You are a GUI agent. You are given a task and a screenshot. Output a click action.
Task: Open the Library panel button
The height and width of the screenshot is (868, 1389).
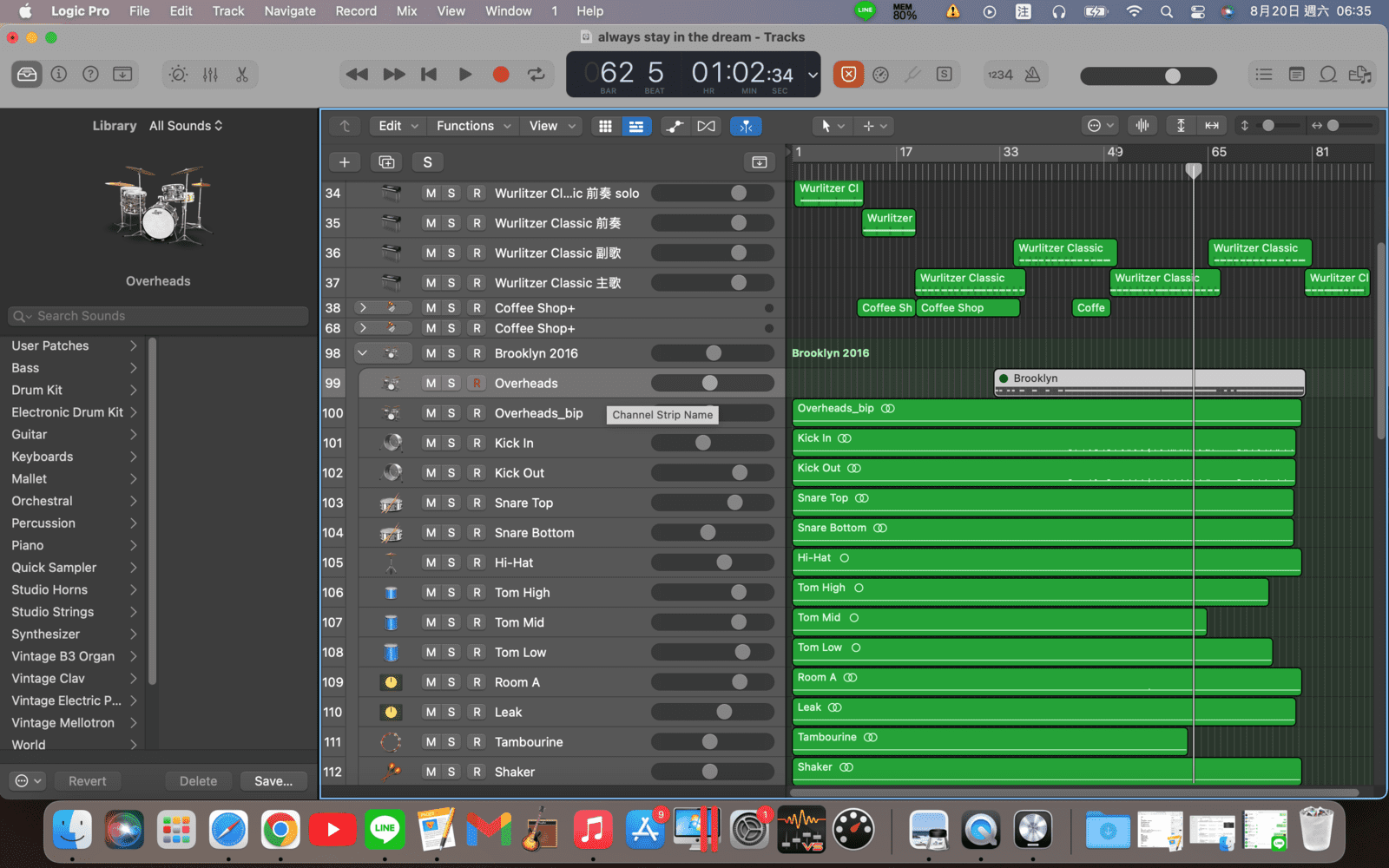coord(27,75)
